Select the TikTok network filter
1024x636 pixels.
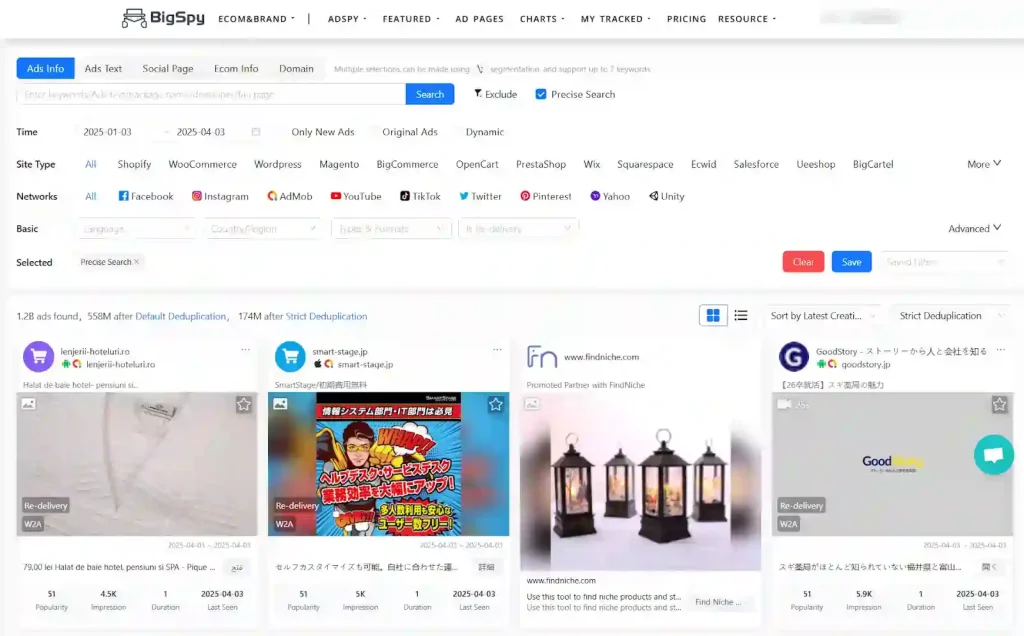click(420, 196)
